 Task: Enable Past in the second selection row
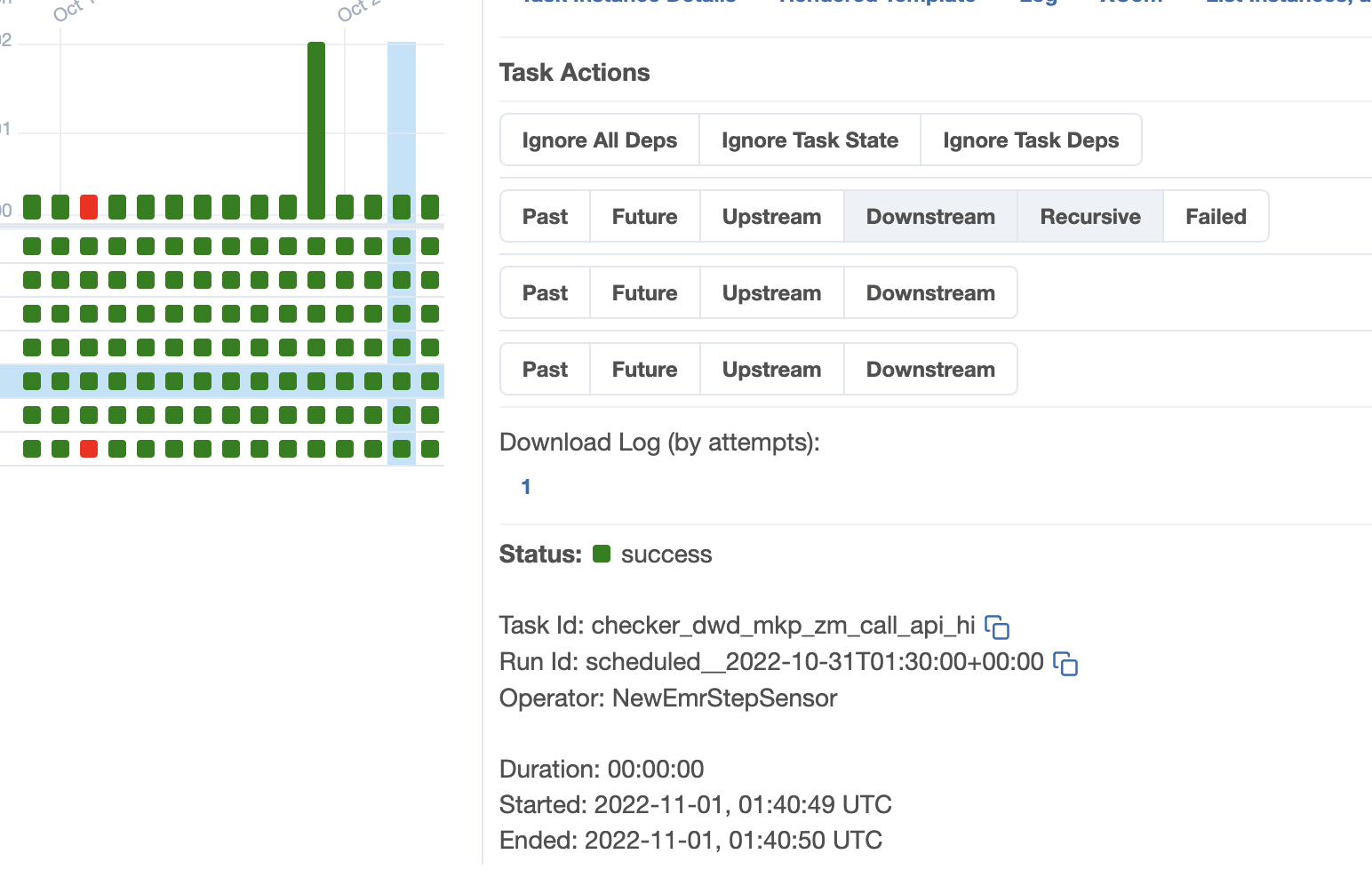[544, 292]
